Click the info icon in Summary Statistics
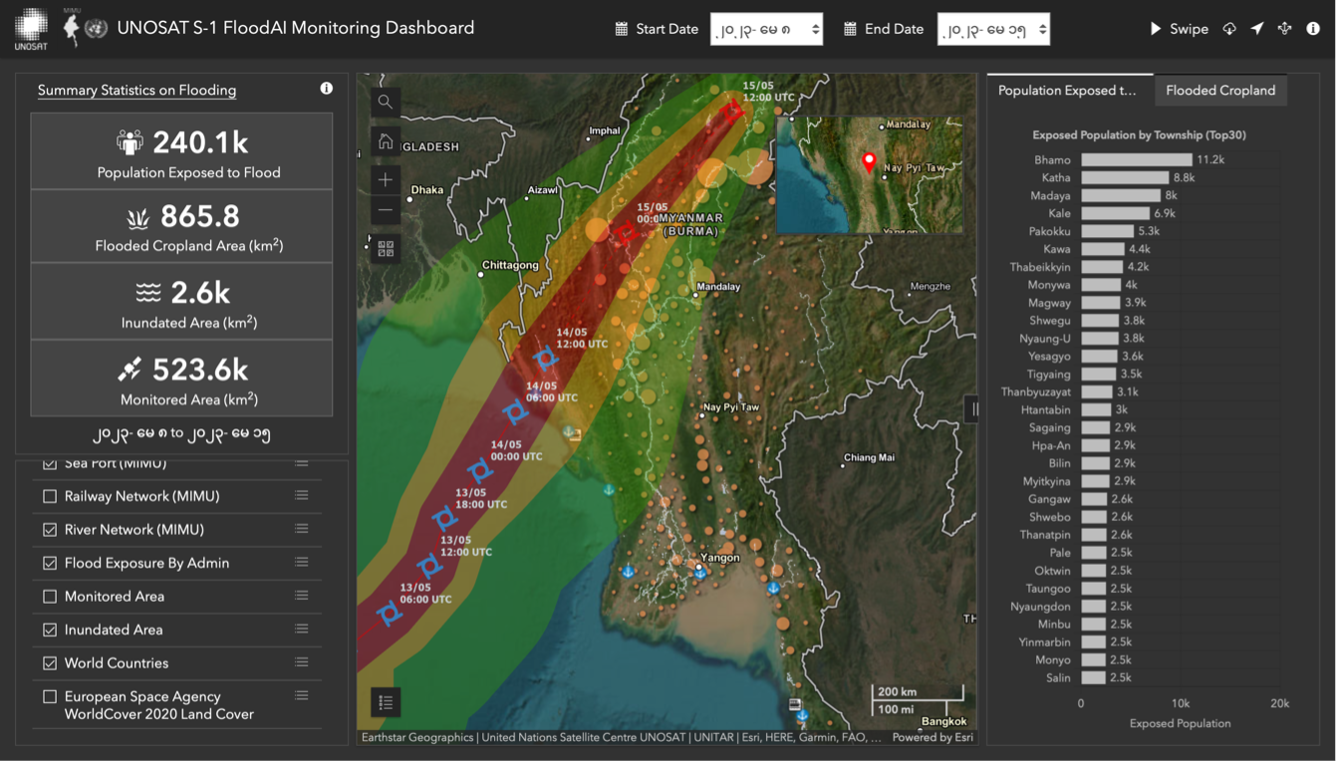This screenshot has height=763, width=1338. click(x=326, y=89)
